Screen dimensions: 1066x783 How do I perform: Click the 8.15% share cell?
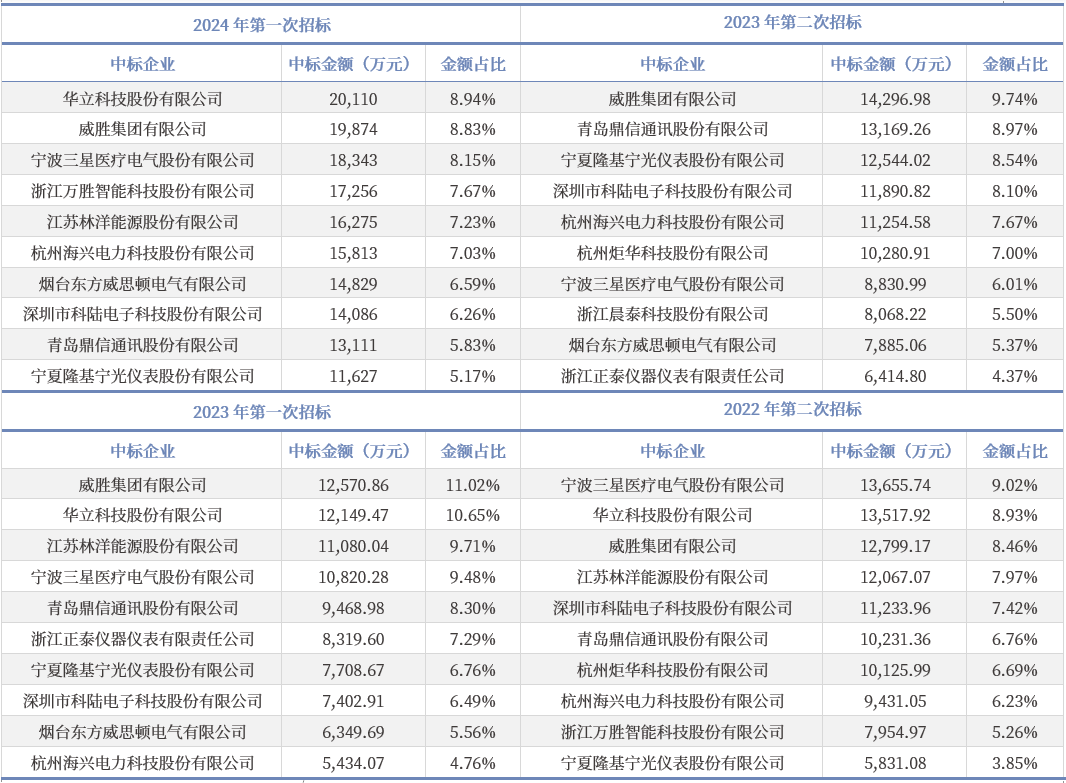pyautogui.click(x=472, y=160)
